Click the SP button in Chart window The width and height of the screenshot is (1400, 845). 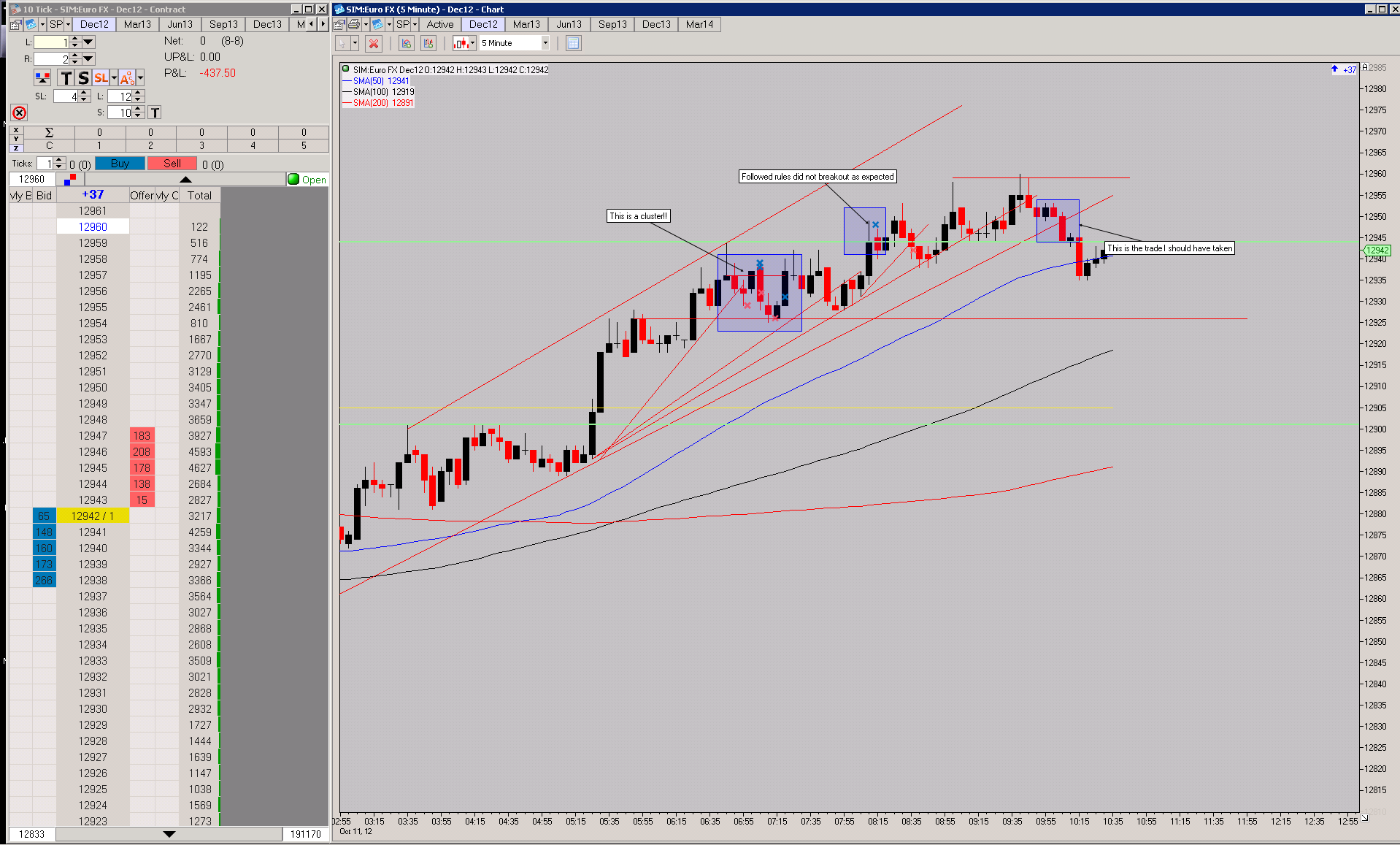click(x=403, y=24)
